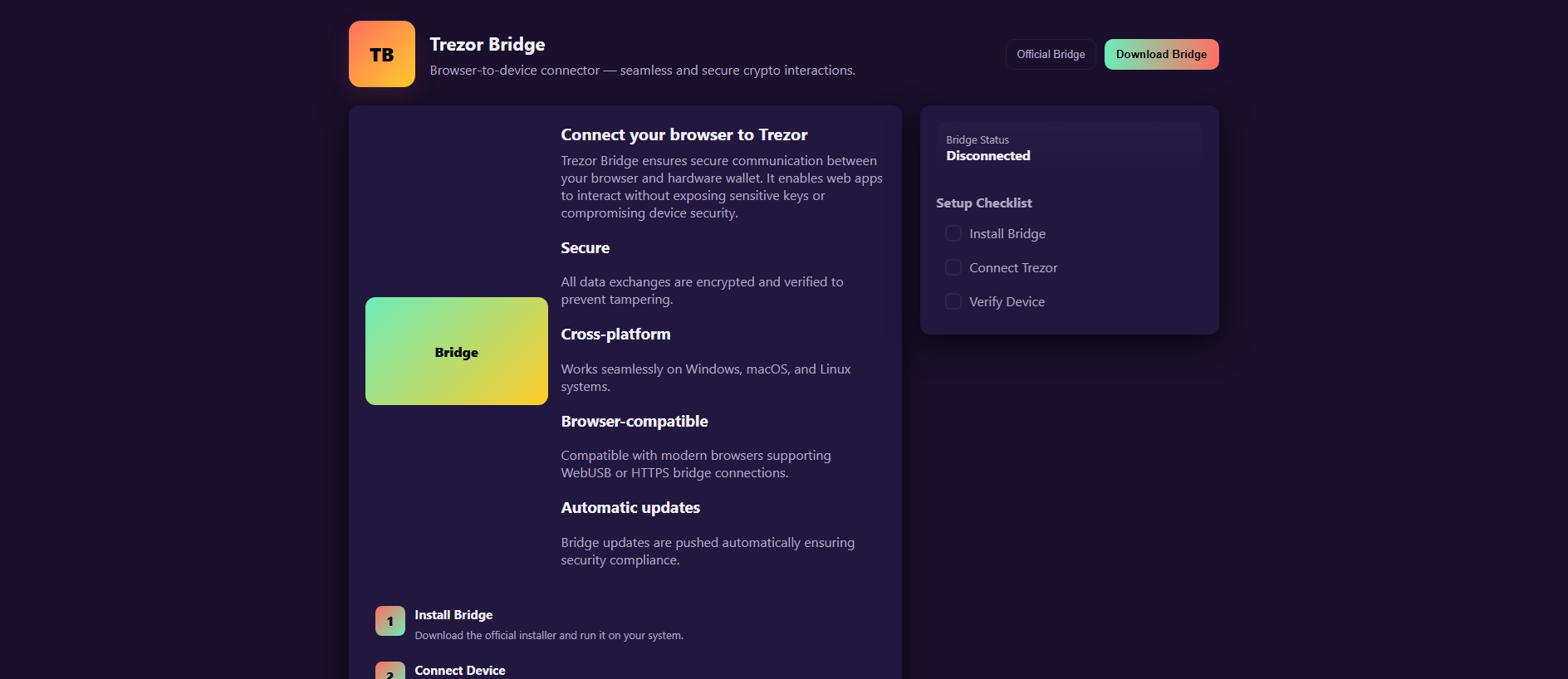Click the Install Bridge step title

coord(453,614)
